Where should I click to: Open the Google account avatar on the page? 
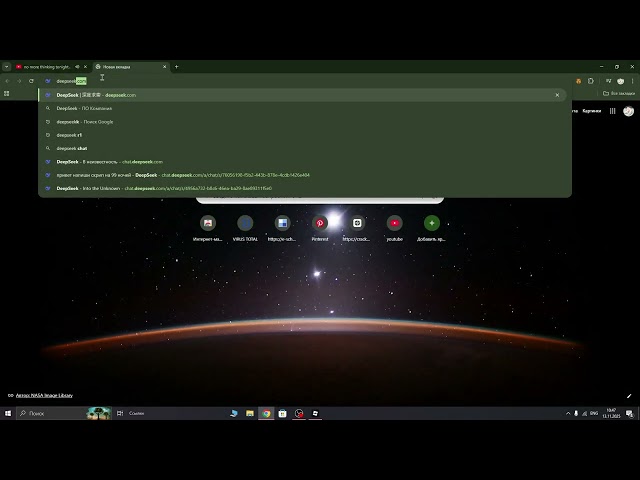coord(629,111)
